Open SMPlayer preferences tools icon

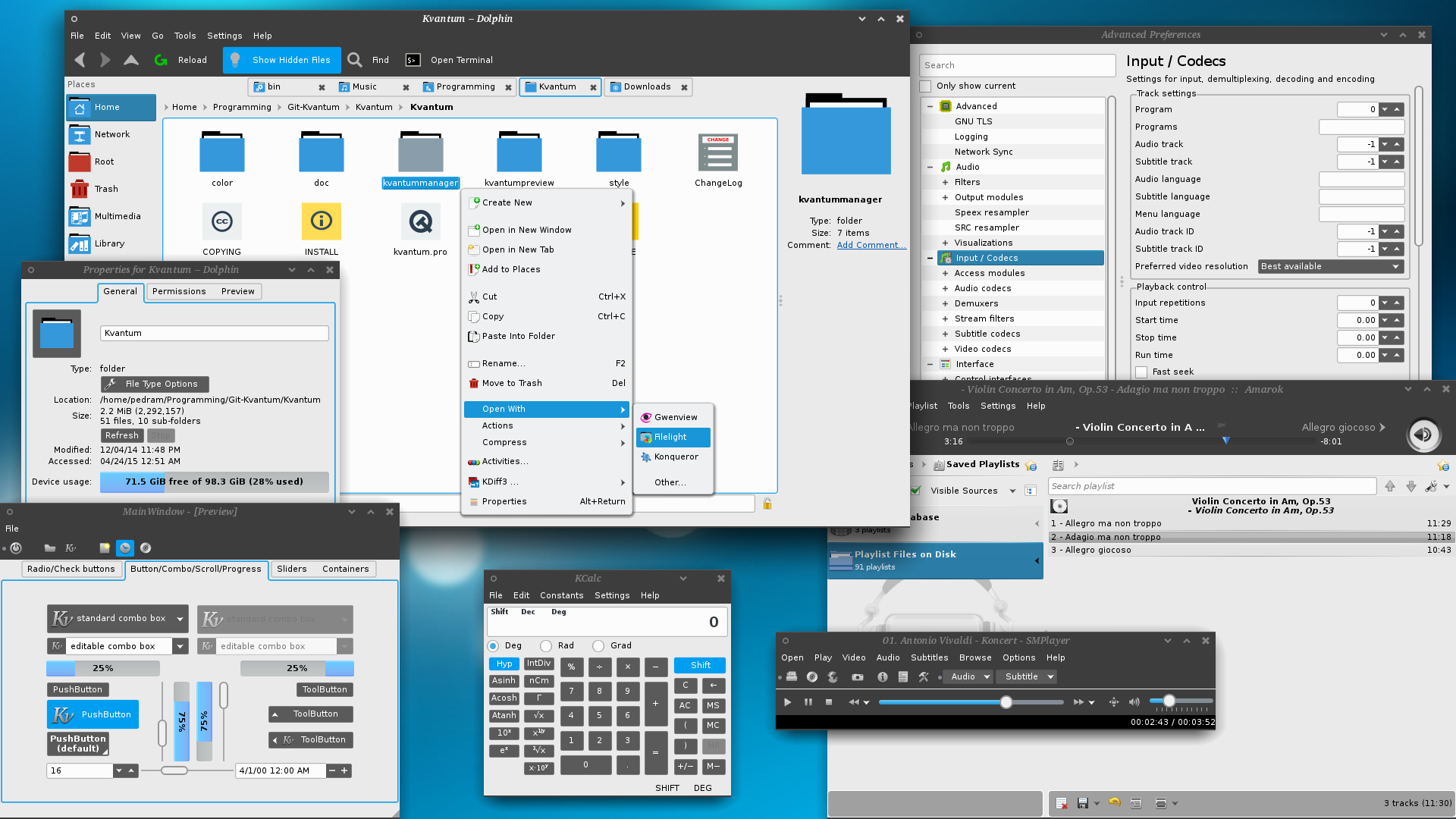pos(924,676)
